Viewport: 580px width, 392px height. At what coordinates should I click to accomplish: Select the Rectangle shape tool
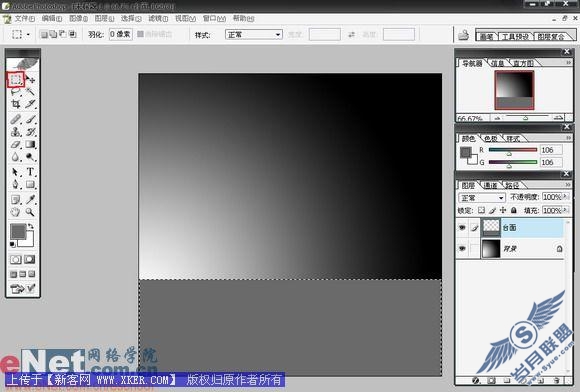pos(30,184)
